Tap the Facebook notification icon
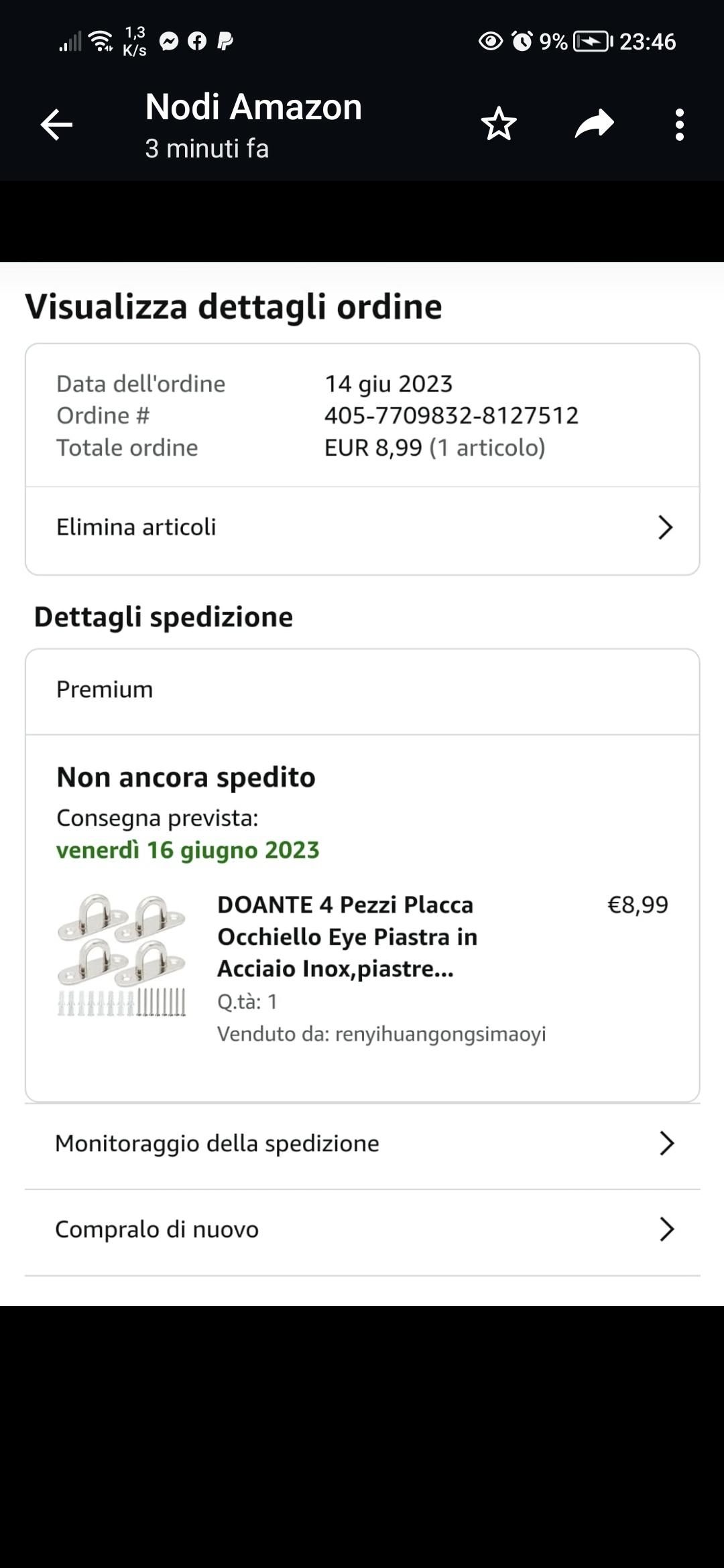 [197, 42]
